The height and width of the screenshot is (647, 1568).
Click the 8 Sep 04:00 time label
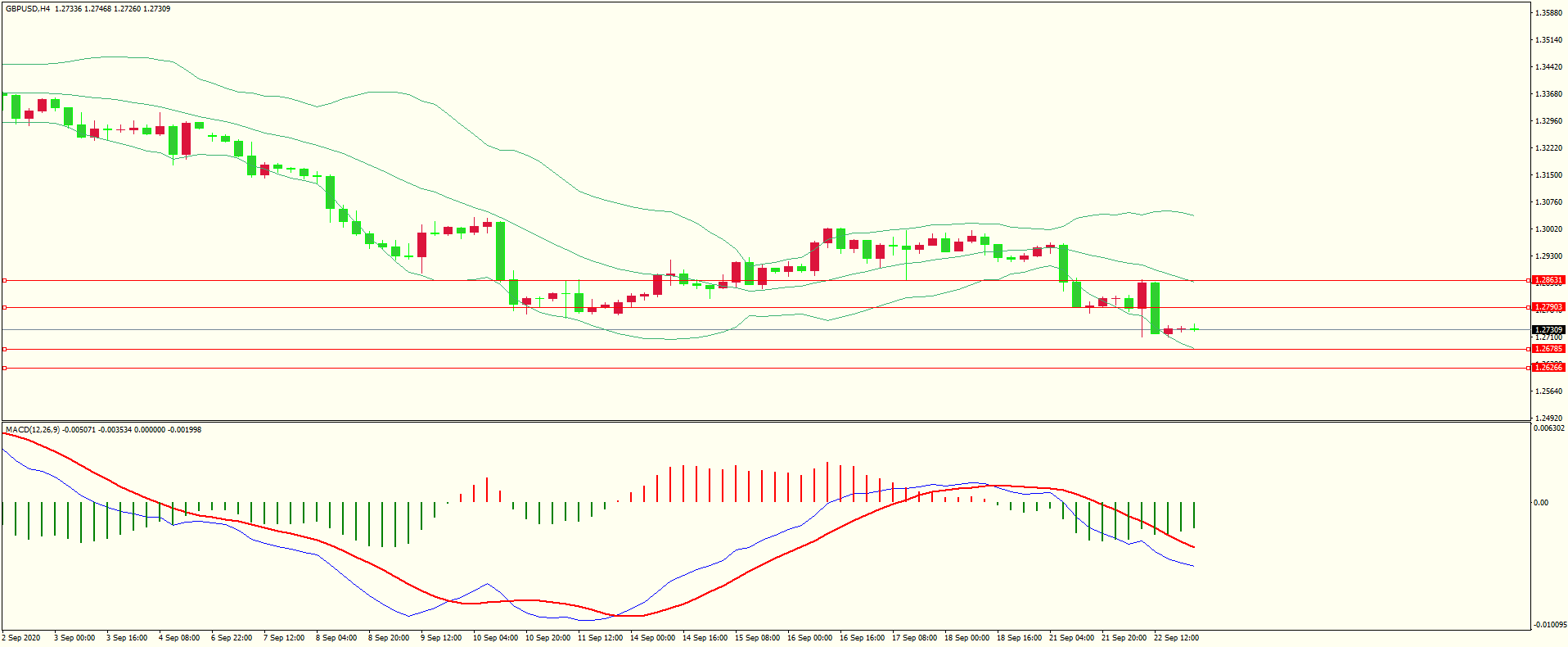[336, 638]
